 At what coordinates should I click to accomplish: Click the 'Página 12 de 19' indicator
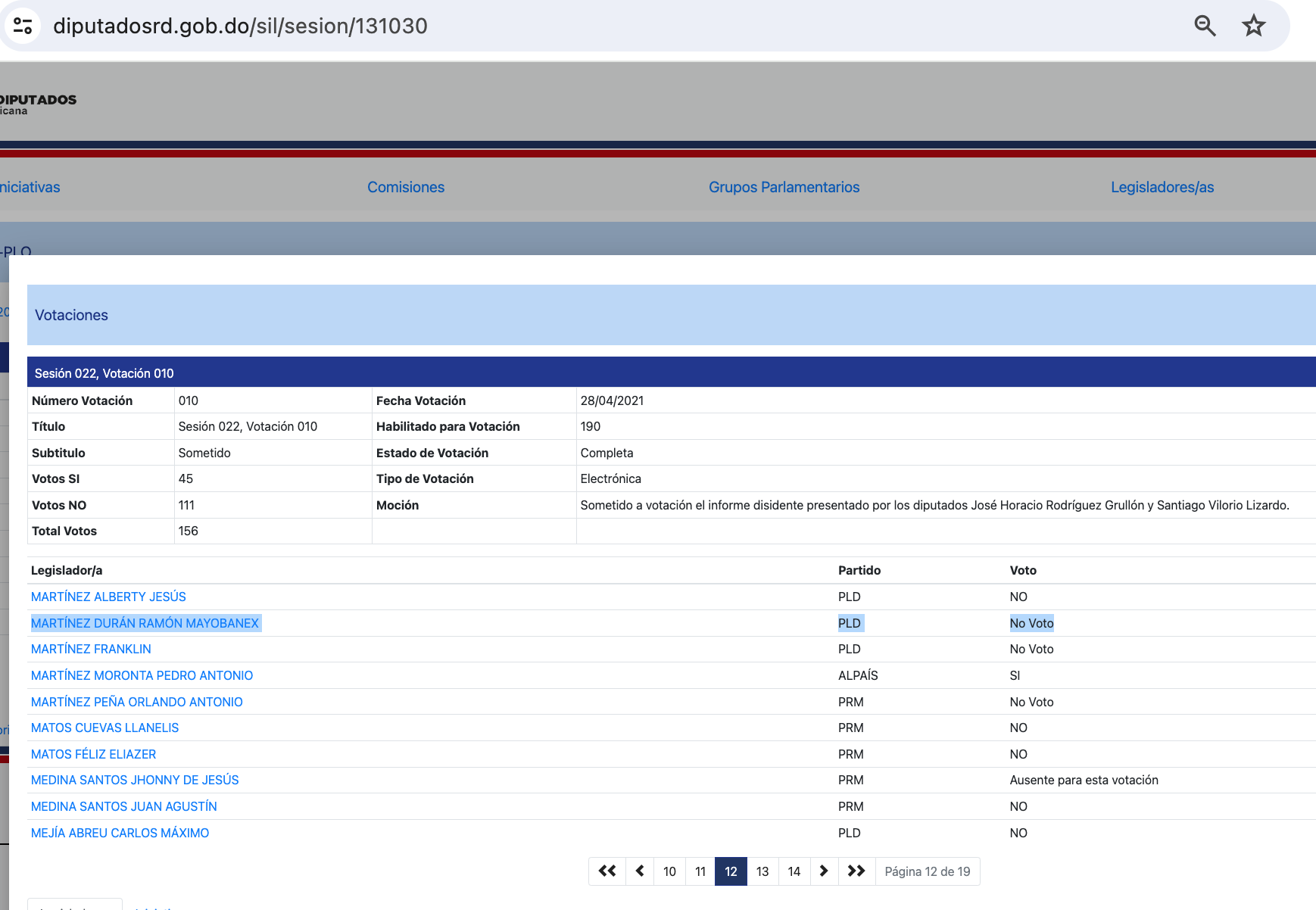(928, 871)
